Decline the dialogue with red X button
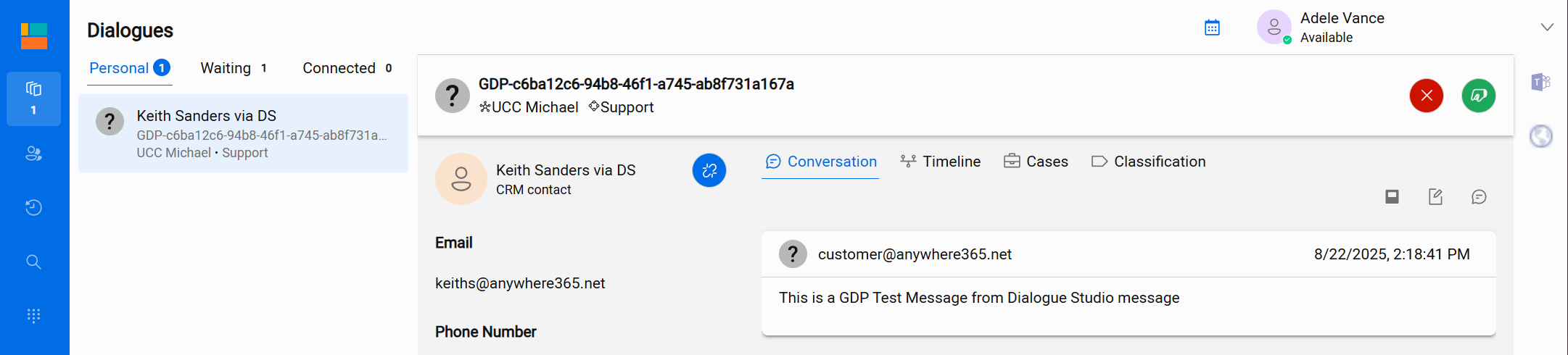Viewport: 1568px width, 355px height. point(1426,96)
